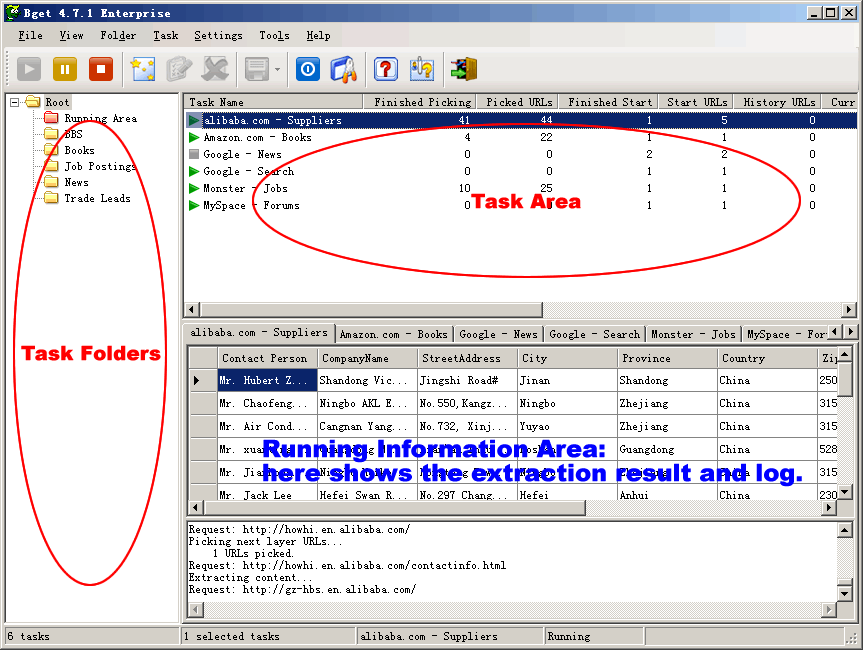Screen dimensions: 863x650
Task: Switch to the Google - Search tab
Action: [594, 334]
